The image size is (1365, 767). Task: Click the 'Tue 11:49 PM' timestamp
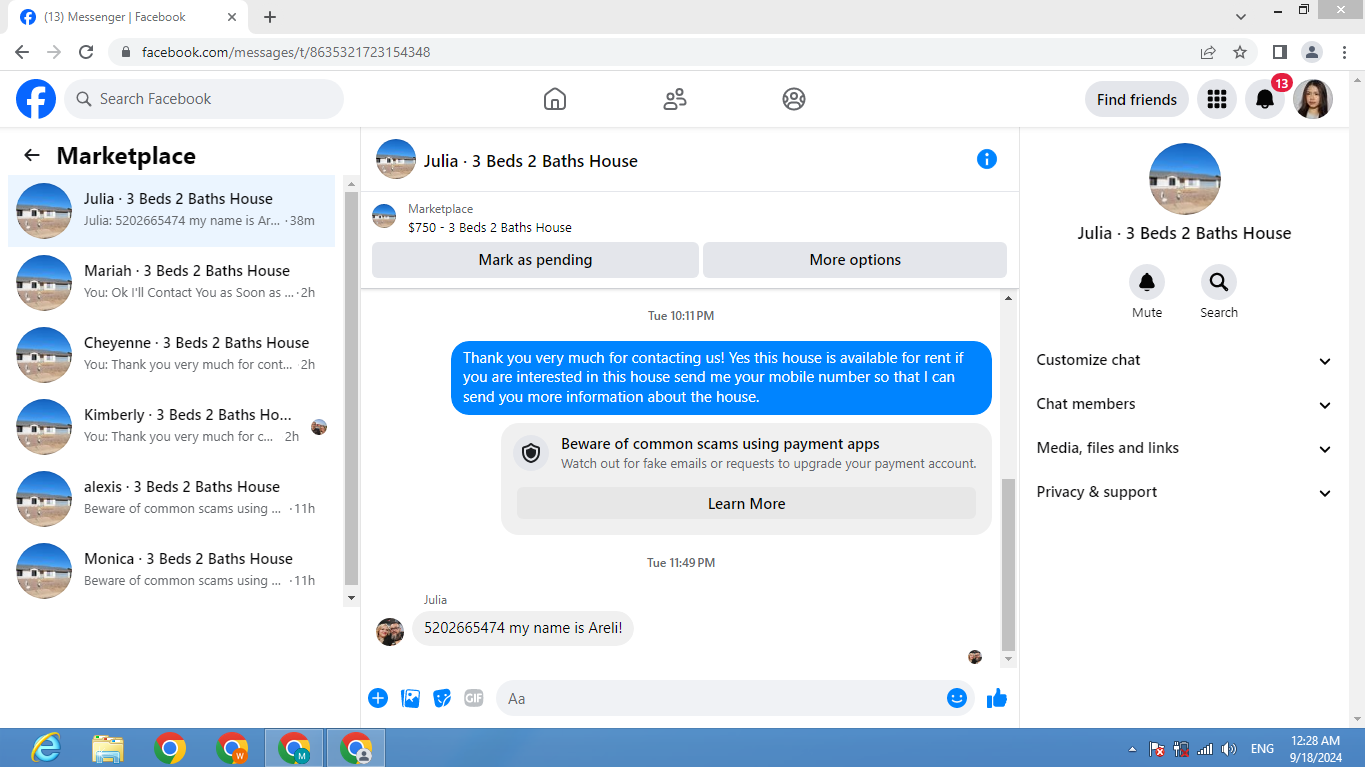(x=681, y=563)
